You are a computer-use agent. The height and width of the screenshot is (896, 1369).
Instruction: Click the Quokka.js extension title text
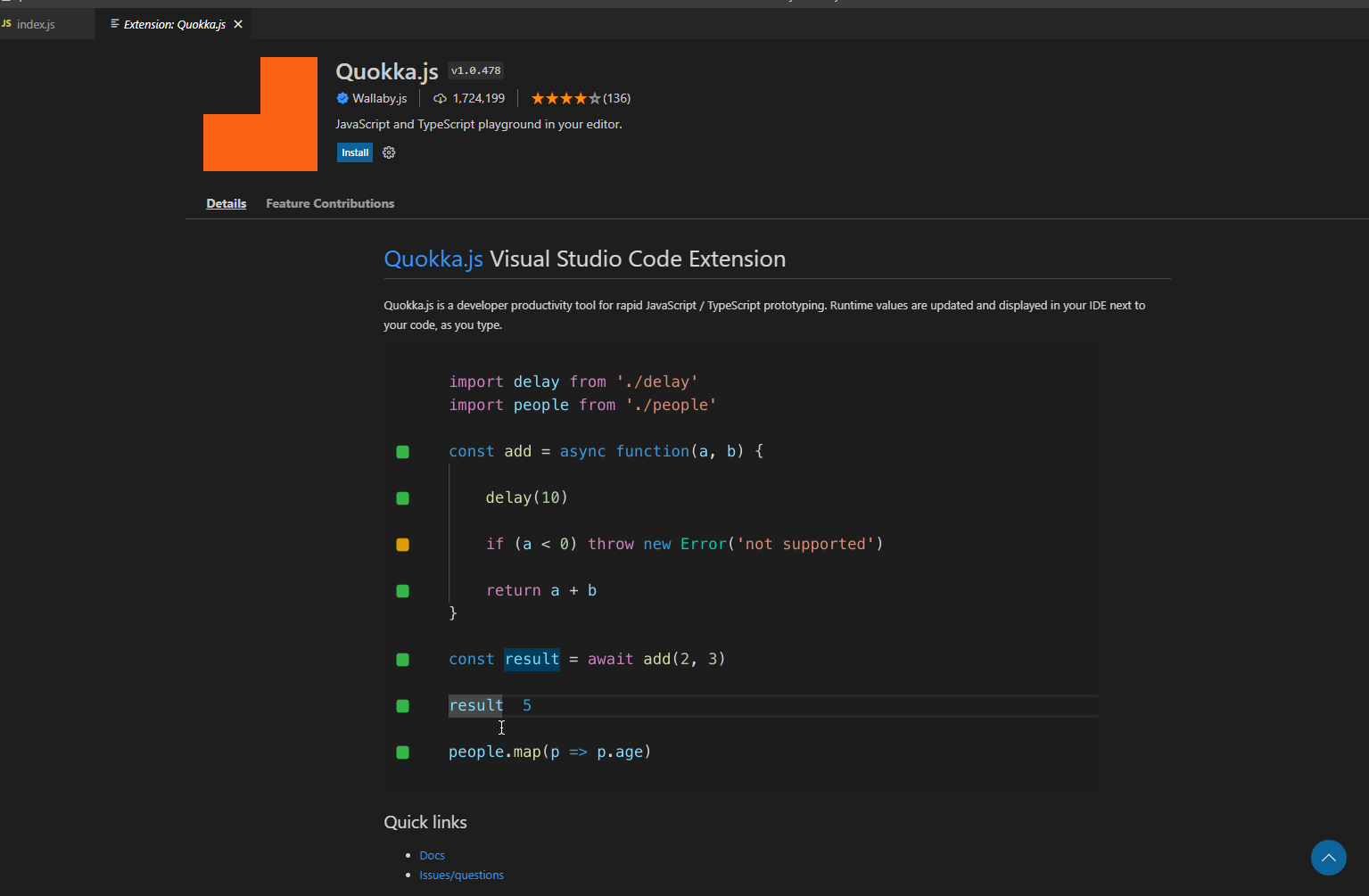coord(387,71)
